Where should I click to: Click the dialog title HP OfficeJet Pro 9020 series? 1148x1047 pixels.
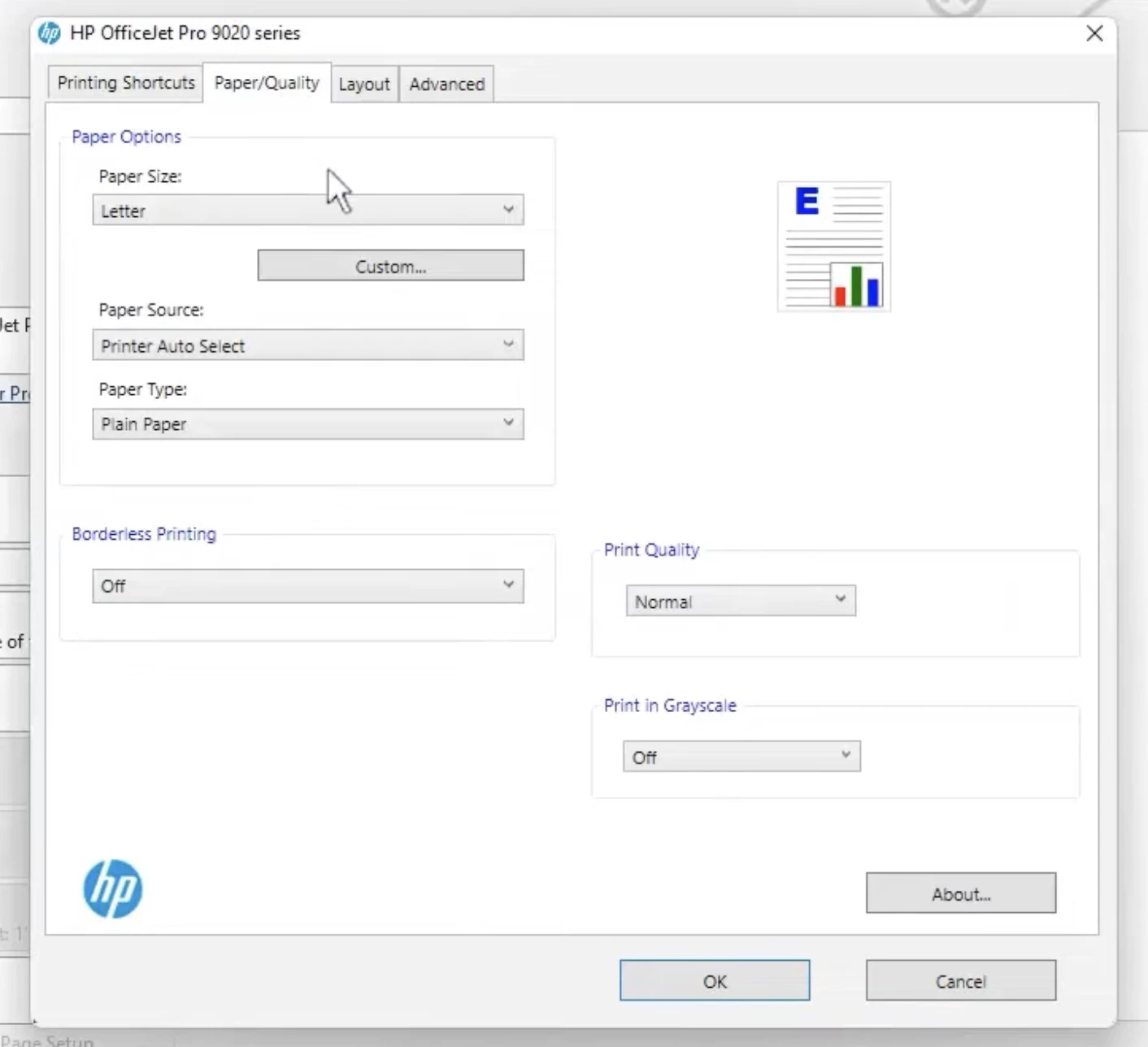(x=185, y=33)
